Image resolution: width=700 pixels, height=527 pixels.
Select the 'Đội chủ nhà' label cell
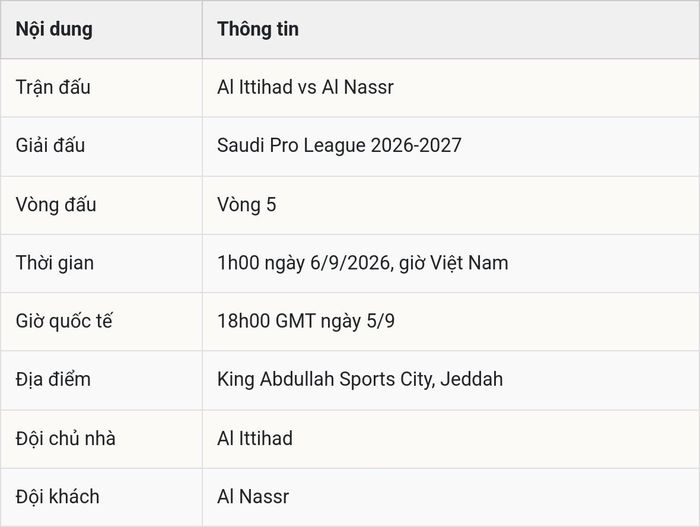[x=101, y=439]
